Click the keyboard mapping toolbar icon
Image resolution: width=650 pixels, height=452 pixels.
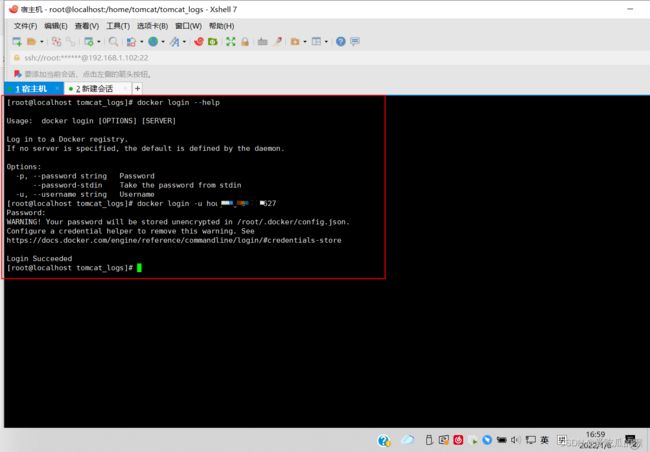point(262,41)
